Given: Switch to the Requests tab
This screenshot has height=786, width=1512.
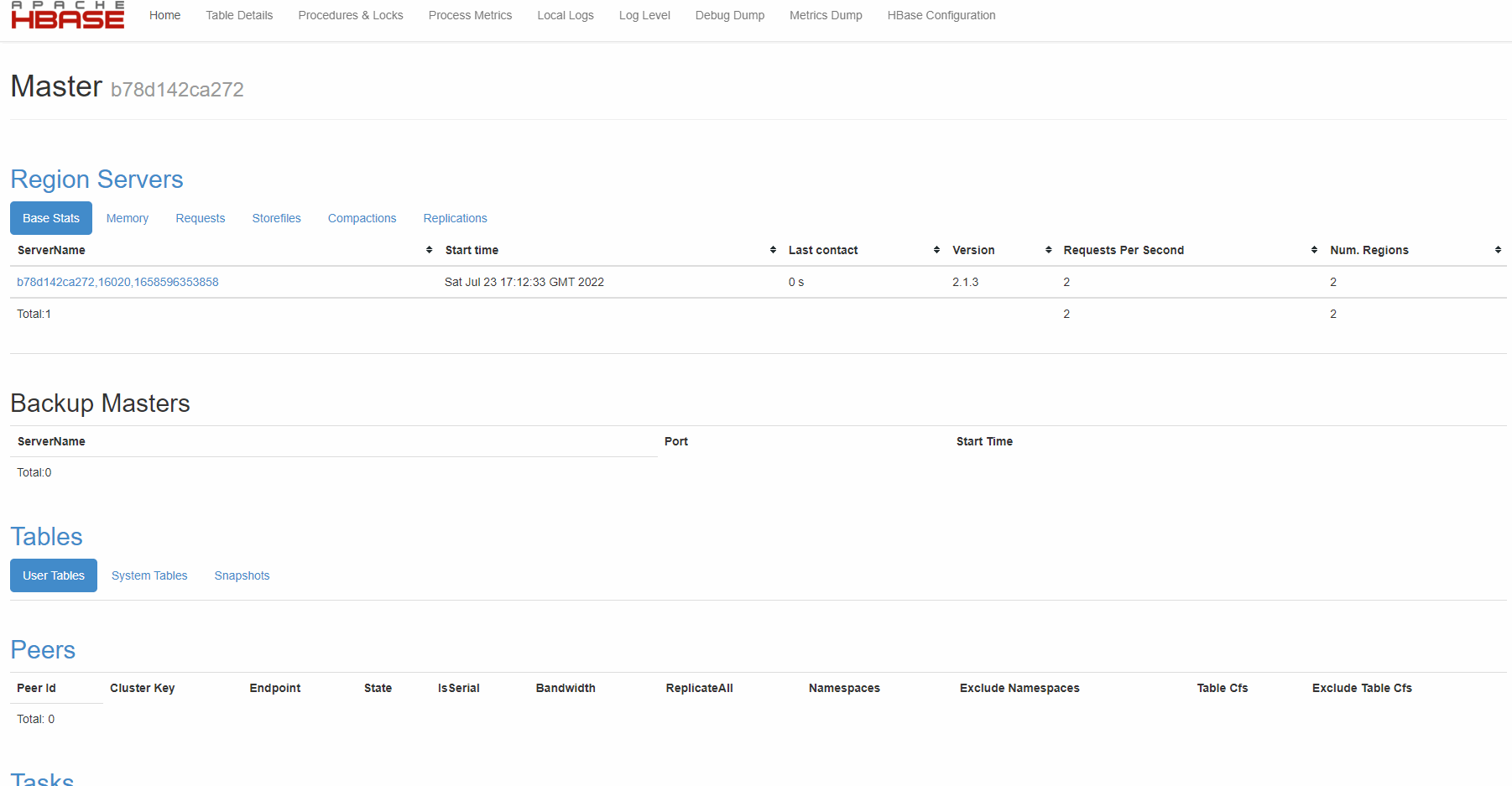Looking at the screenshot, I should [201, 218].
